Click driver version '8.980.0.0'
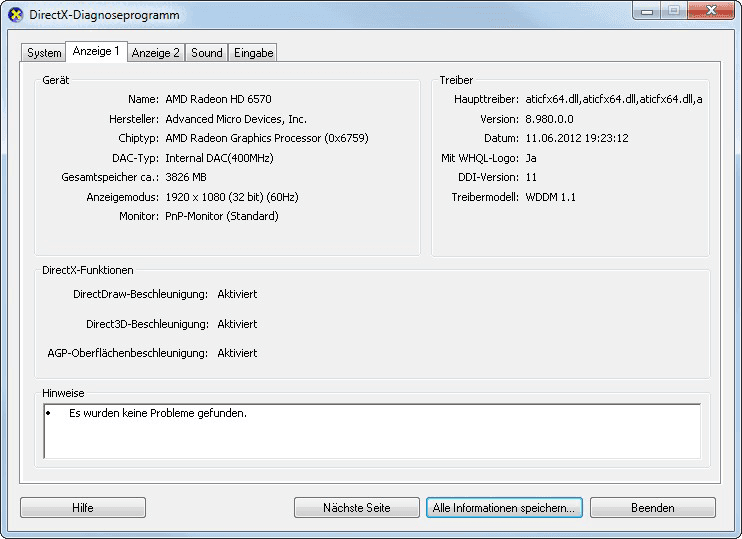The width and height of the screenshot is (742, 539). (549, 119)
